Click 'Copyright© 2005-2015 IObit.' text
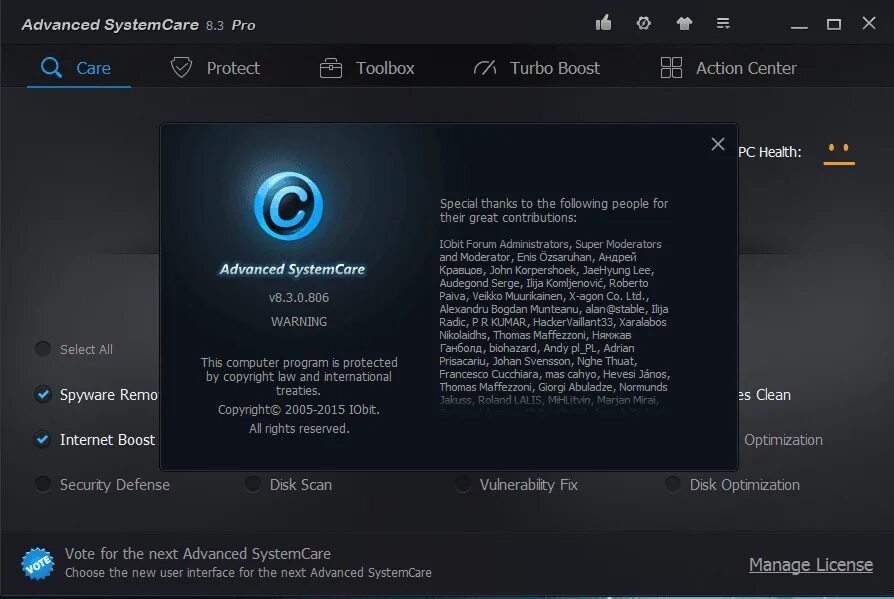The width and height of the screenshot is (894, 599). [299, 410]
